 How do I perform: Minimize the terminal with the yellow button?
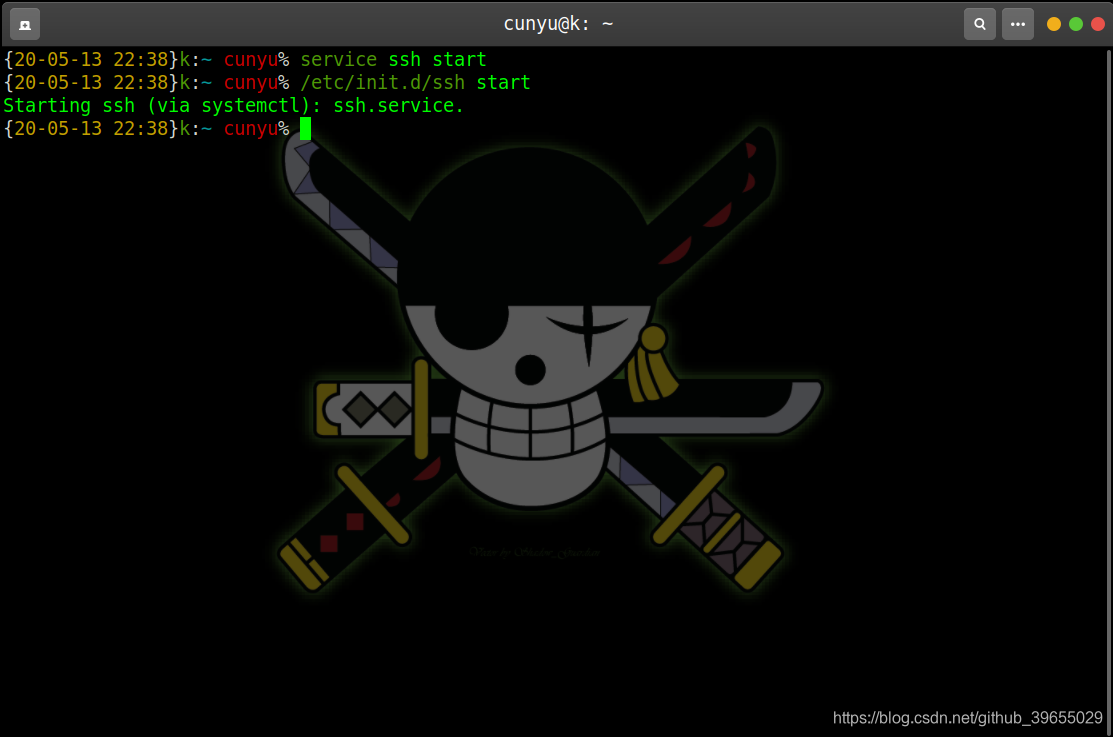click(x=1054, y=24)
